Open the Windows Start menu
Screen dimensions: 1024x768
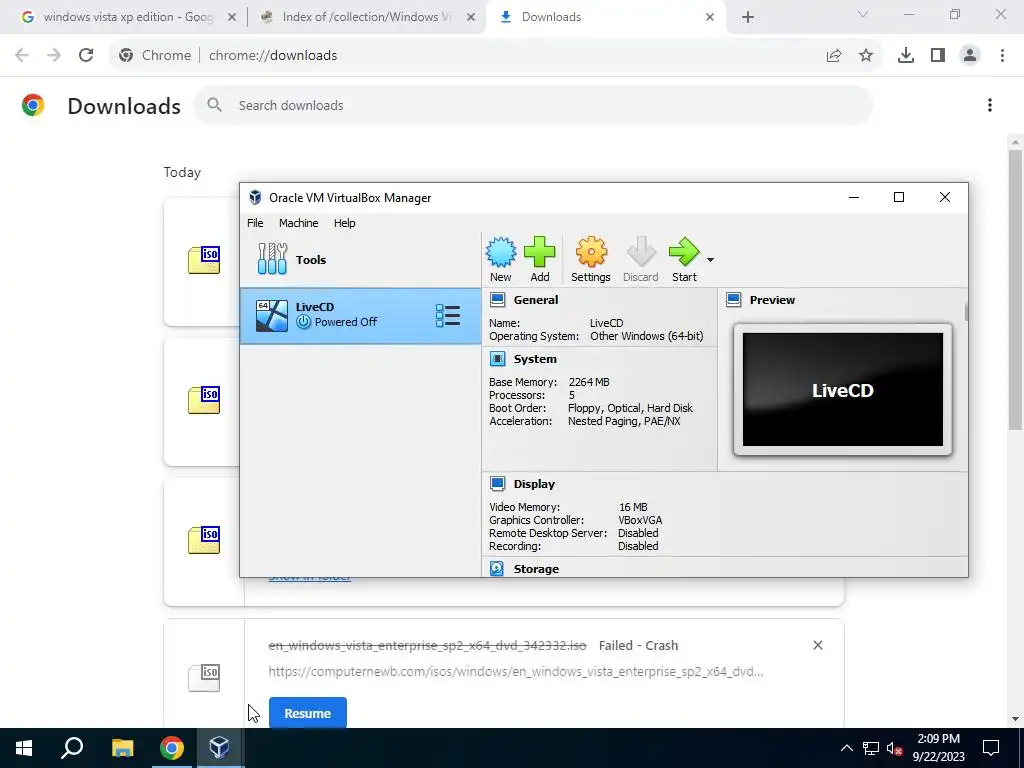(24, 748)
